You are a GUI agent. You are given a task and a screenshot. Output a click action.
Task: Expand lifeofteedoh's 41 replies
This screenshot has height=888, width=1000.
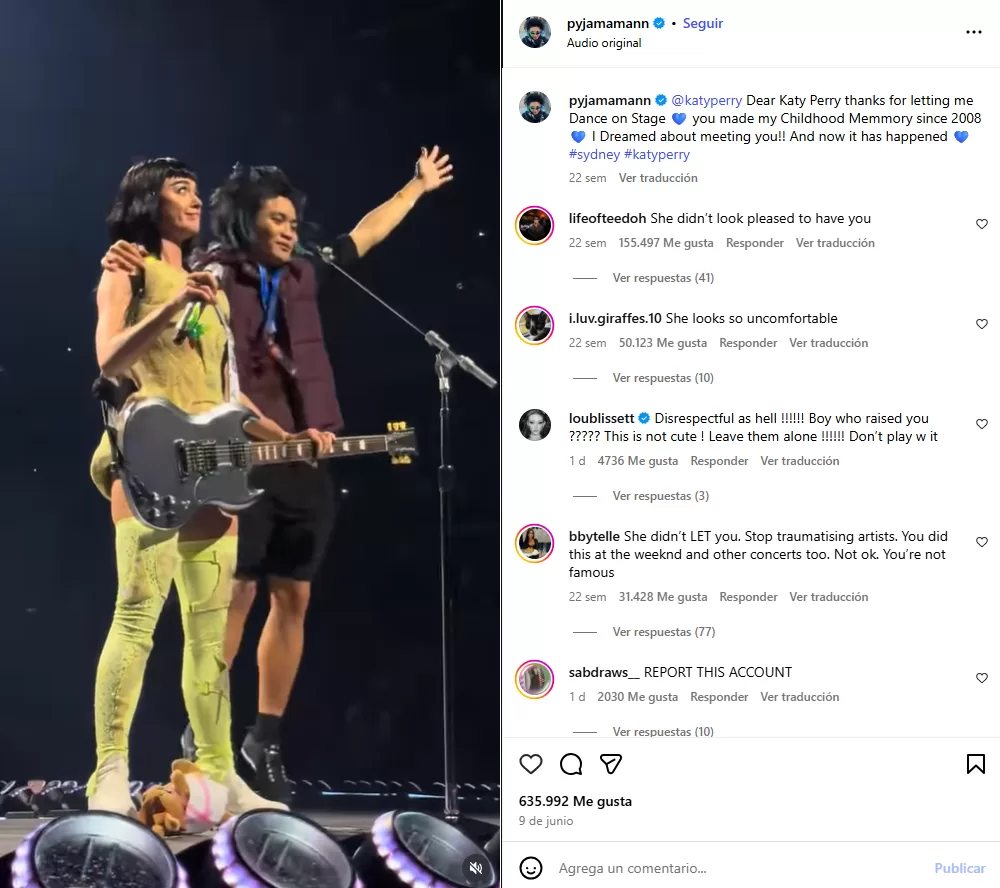pyautogui.click(x=663, y=278)
